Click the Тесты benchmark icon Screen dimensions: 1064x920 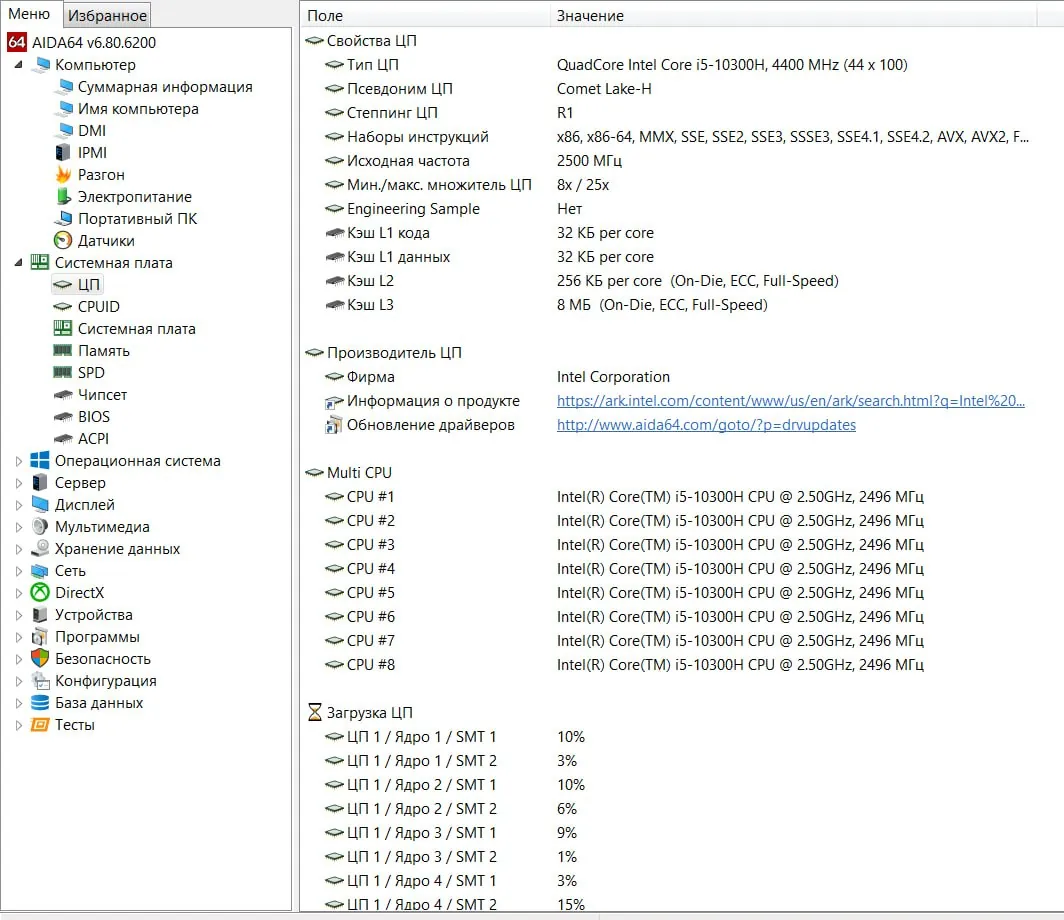[40, 725]
